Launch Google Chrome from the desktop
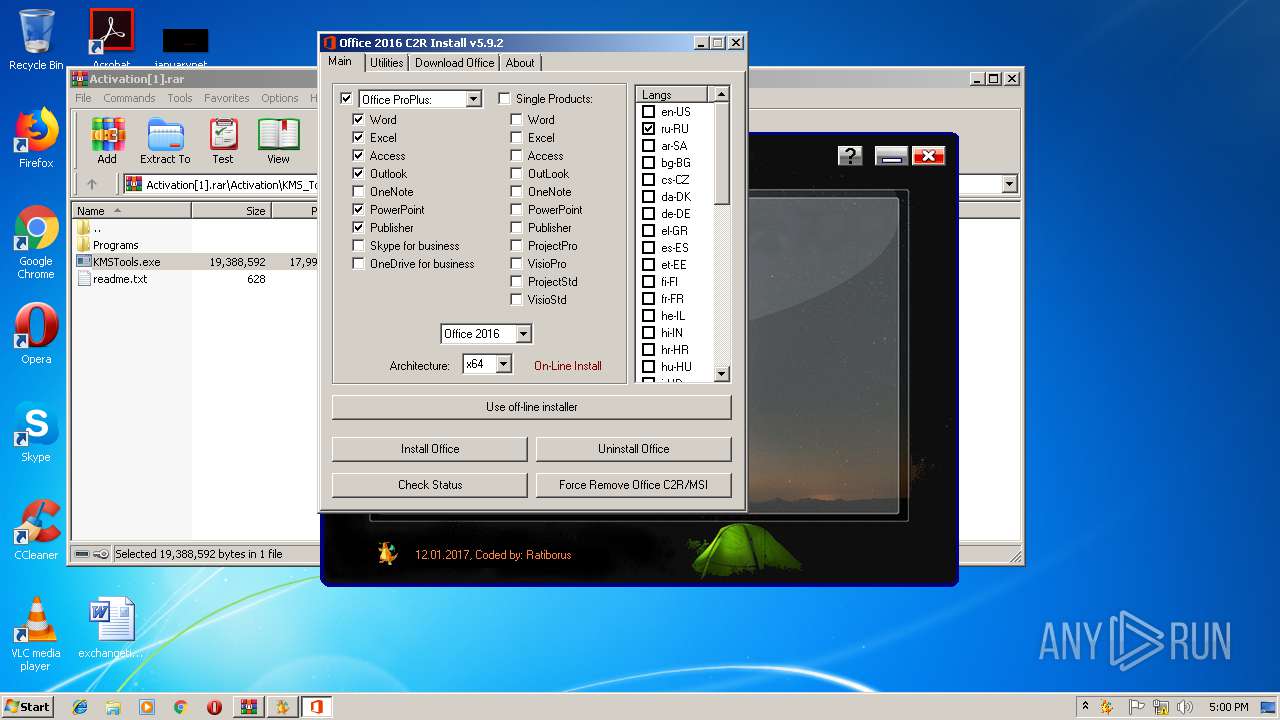The height and width of the screenshot is (720, 1280). coord(36,243)
